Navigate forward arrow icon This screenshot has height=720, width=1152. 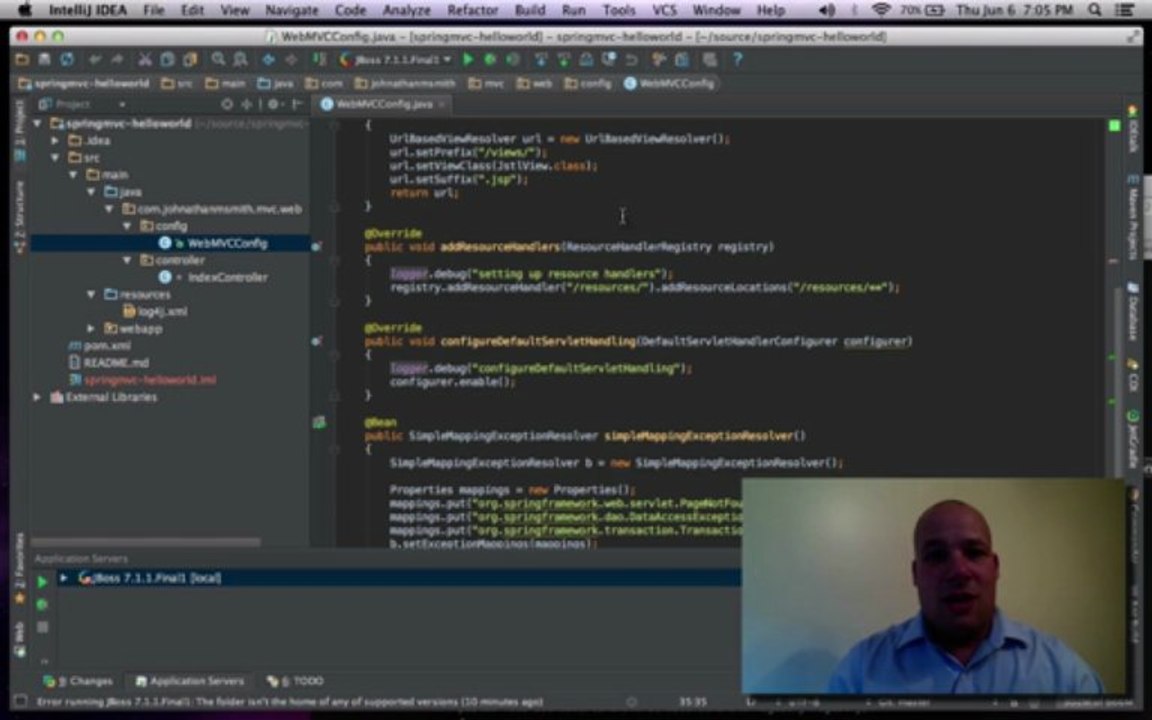[291, 60]
